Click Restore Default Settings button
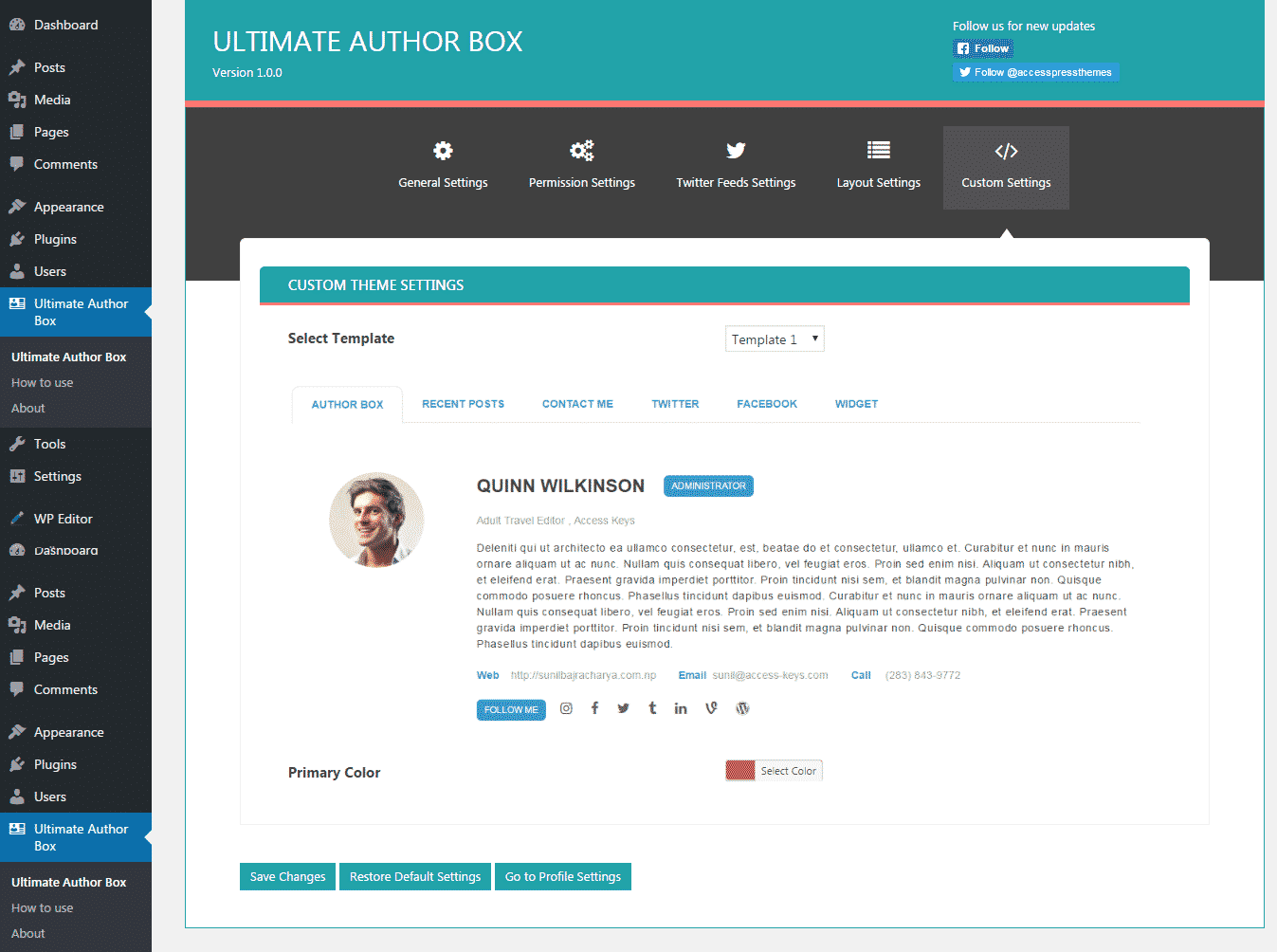The image size is (1277, 952). 415,876
